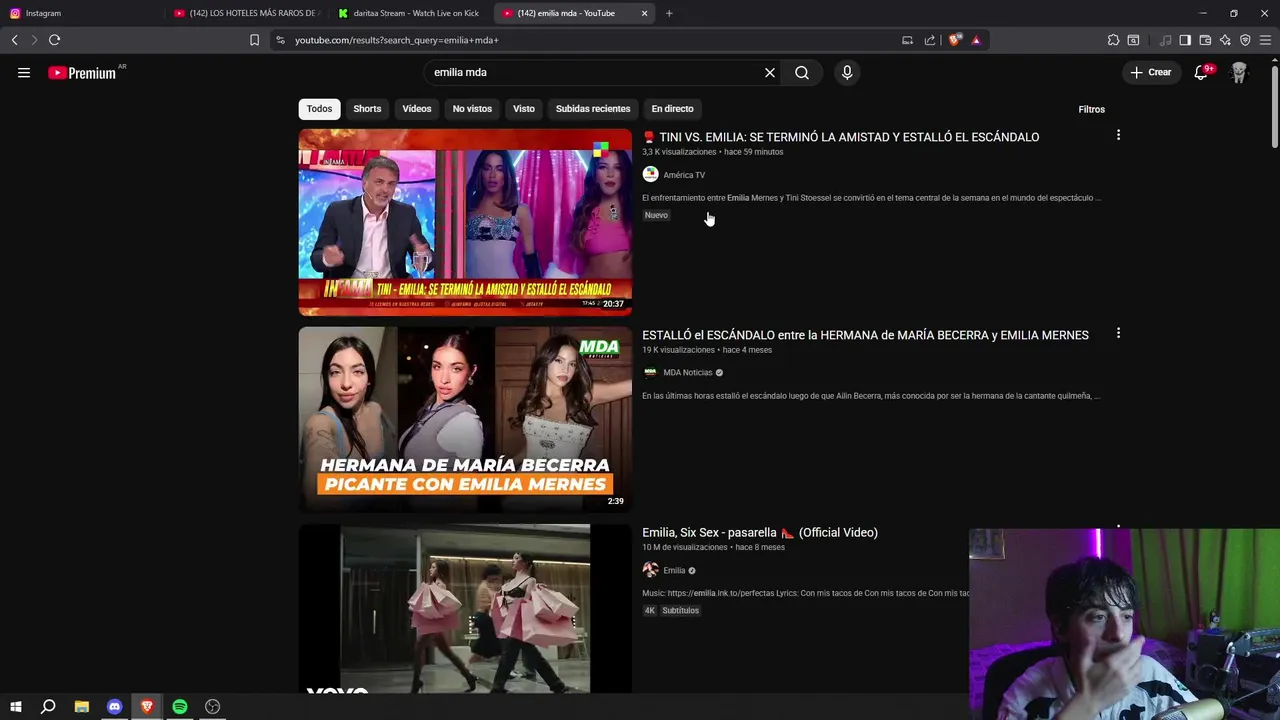Click the Nuevo badge
The height and width of the screenshot is (720, 1280).
(x=656, y=215)
